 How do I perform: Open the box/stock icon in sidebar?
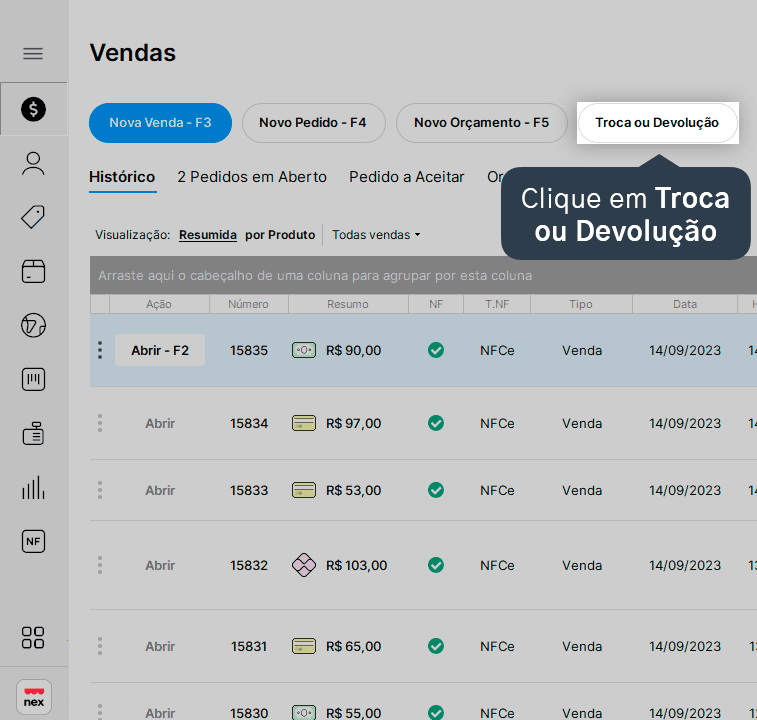[33, 271]
